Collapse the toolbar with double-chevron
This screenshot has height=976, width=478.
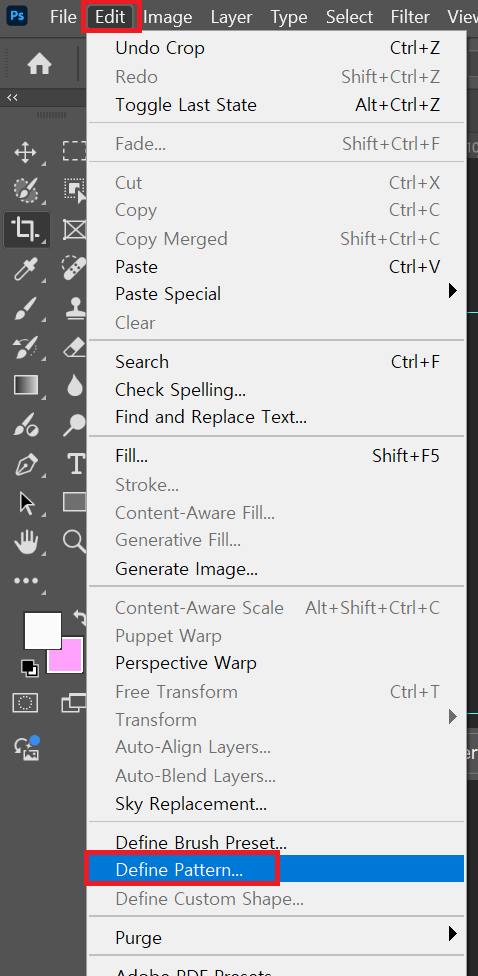pyautogui.click(x=12, y=97)
